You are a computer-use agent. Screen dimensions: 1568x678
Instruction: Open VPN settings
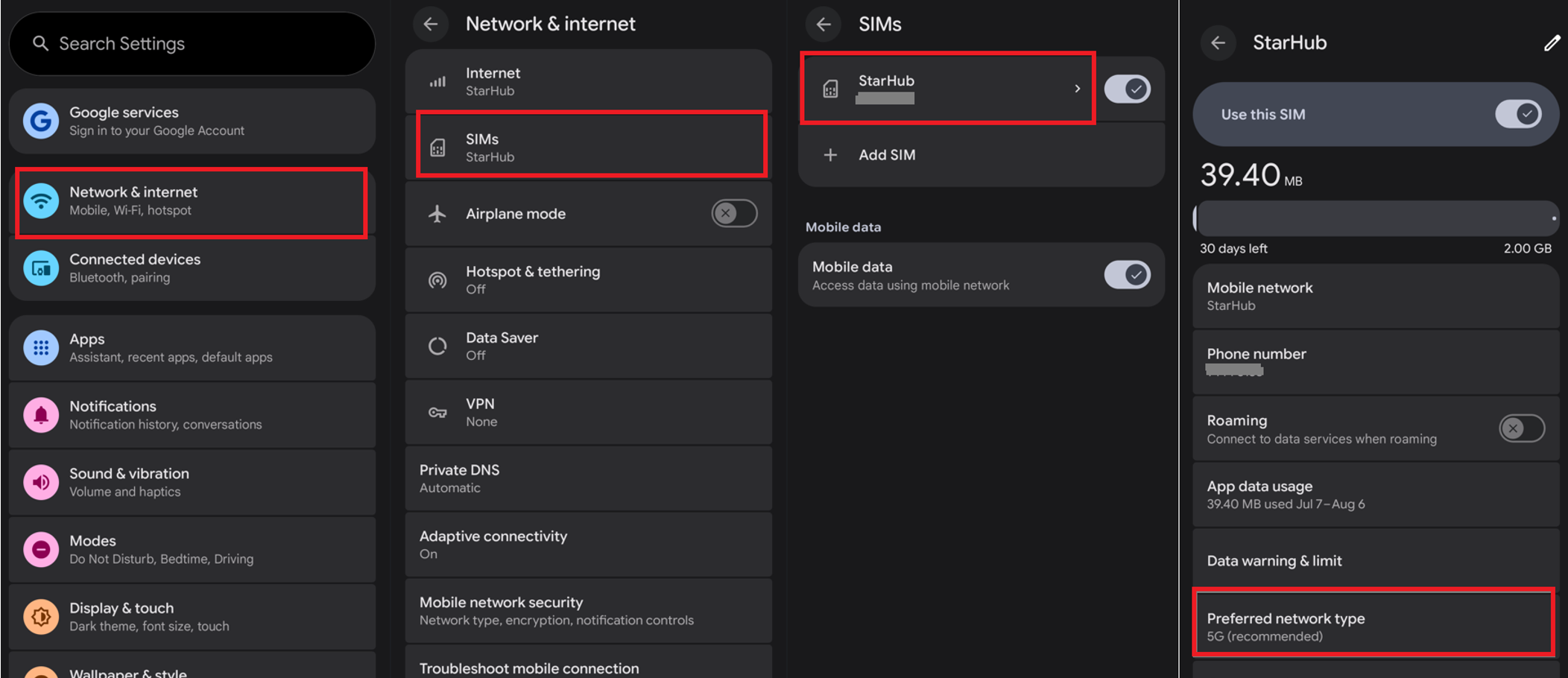pyautogui.click(x=588, y=413)
